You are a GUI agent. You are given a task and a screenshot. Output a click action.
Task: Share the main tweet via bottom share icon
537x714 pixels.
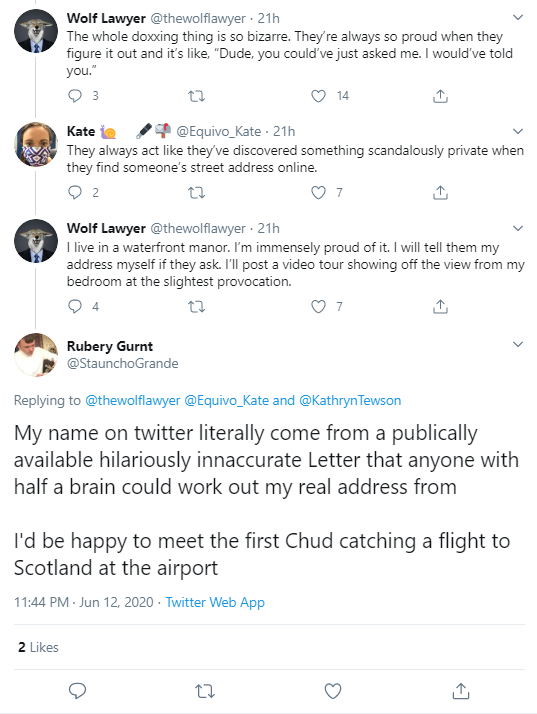point(460,691)
